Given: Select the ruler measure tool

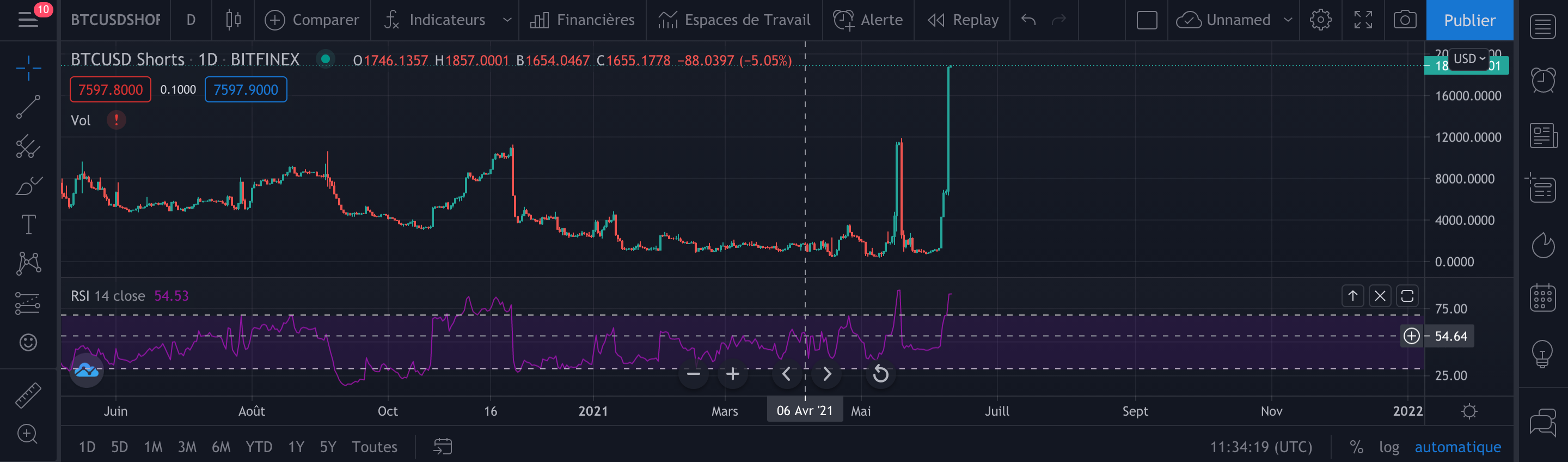Looking at the screenshot, I should click(28, 395).
